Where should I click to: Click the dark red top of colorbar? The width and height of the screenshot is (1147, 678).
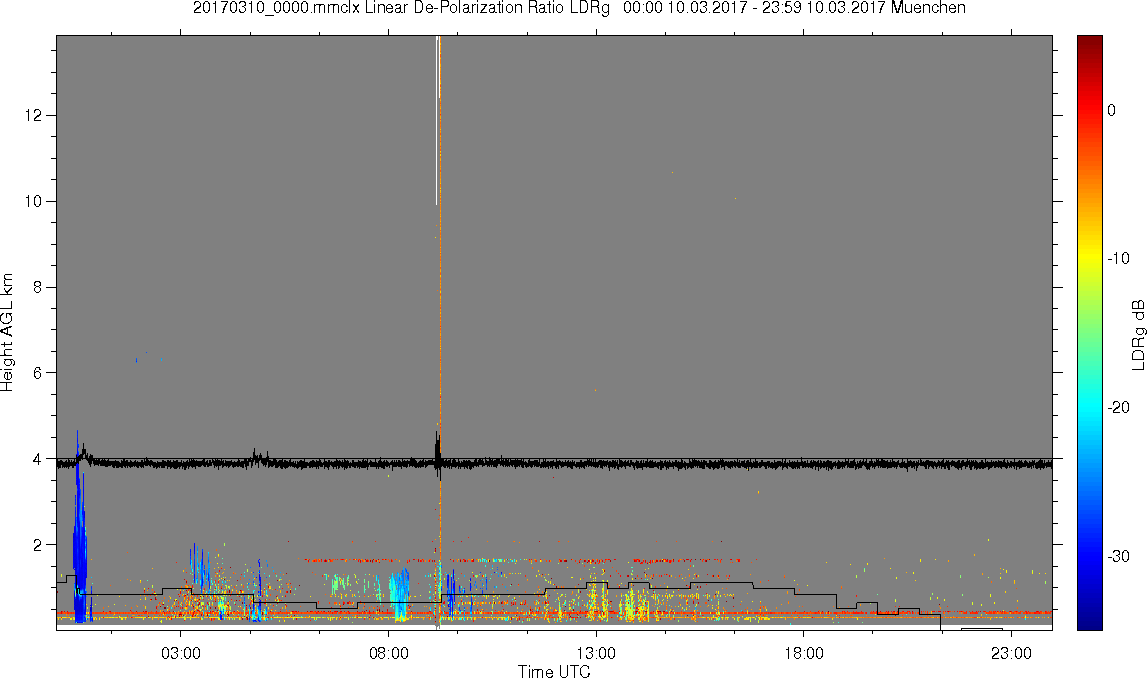click(1090, 44)
